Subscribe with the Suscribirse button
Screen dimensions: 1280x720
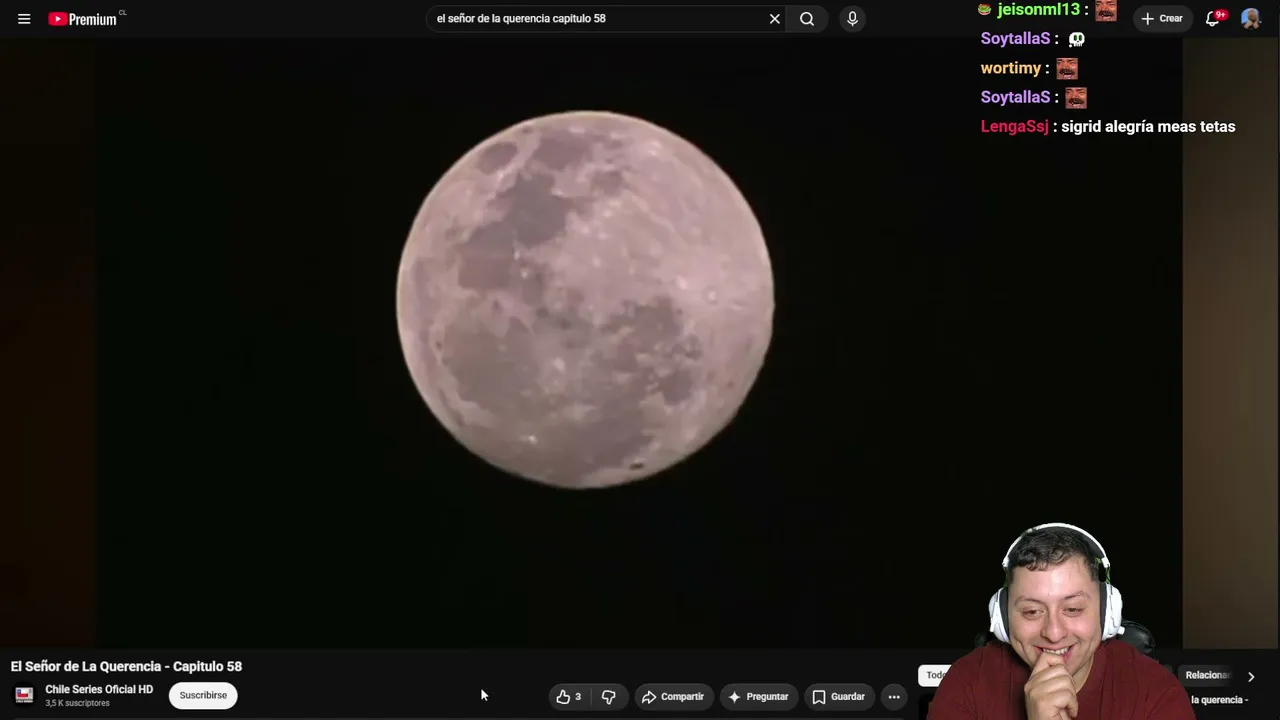203,695
